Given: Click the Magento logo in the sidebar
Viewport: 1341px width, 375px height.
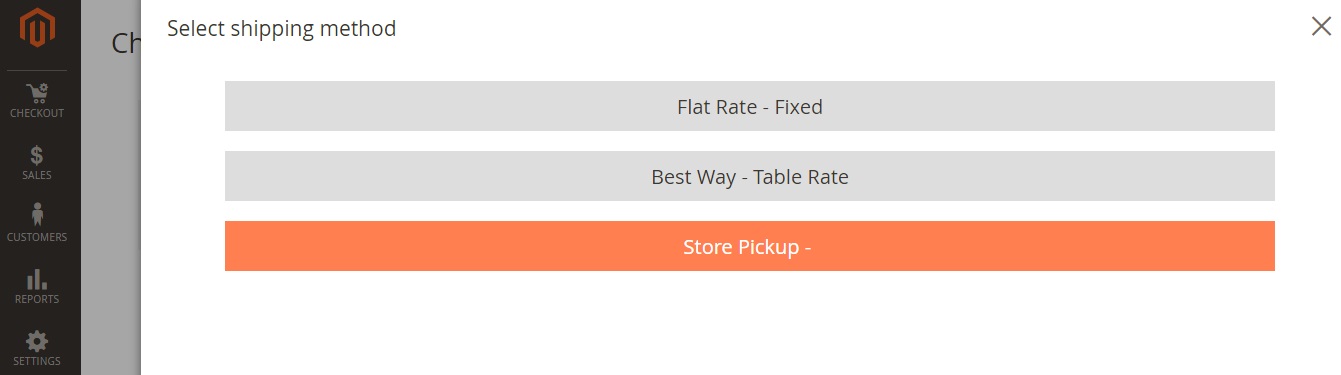Looking at the screenshot, I should [x=37, y=28].
